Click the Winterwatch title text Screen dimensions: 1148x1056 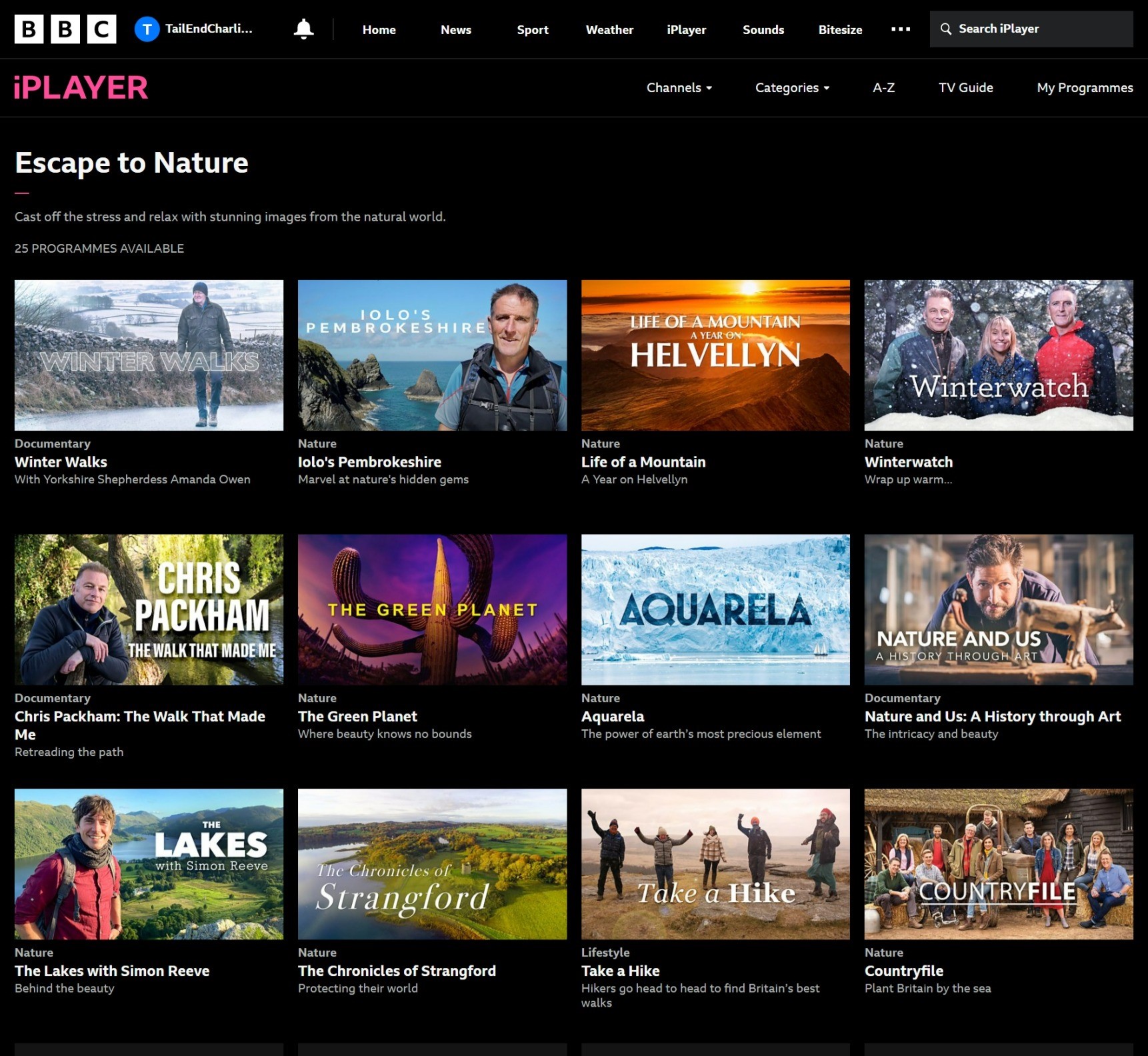(909, 462)
